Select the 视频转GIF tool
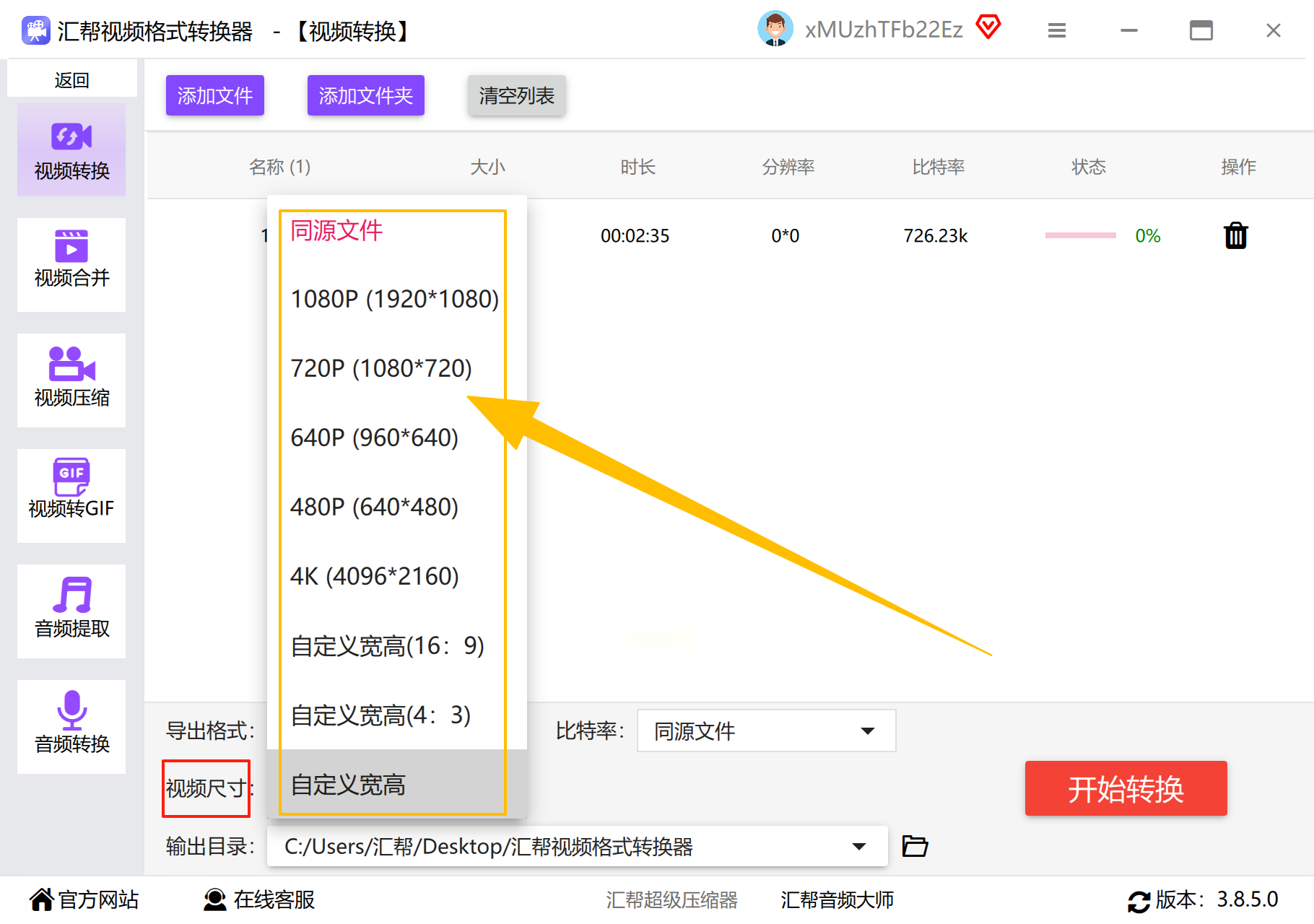This screenshot has height=924, width=1314. point(71,495)
